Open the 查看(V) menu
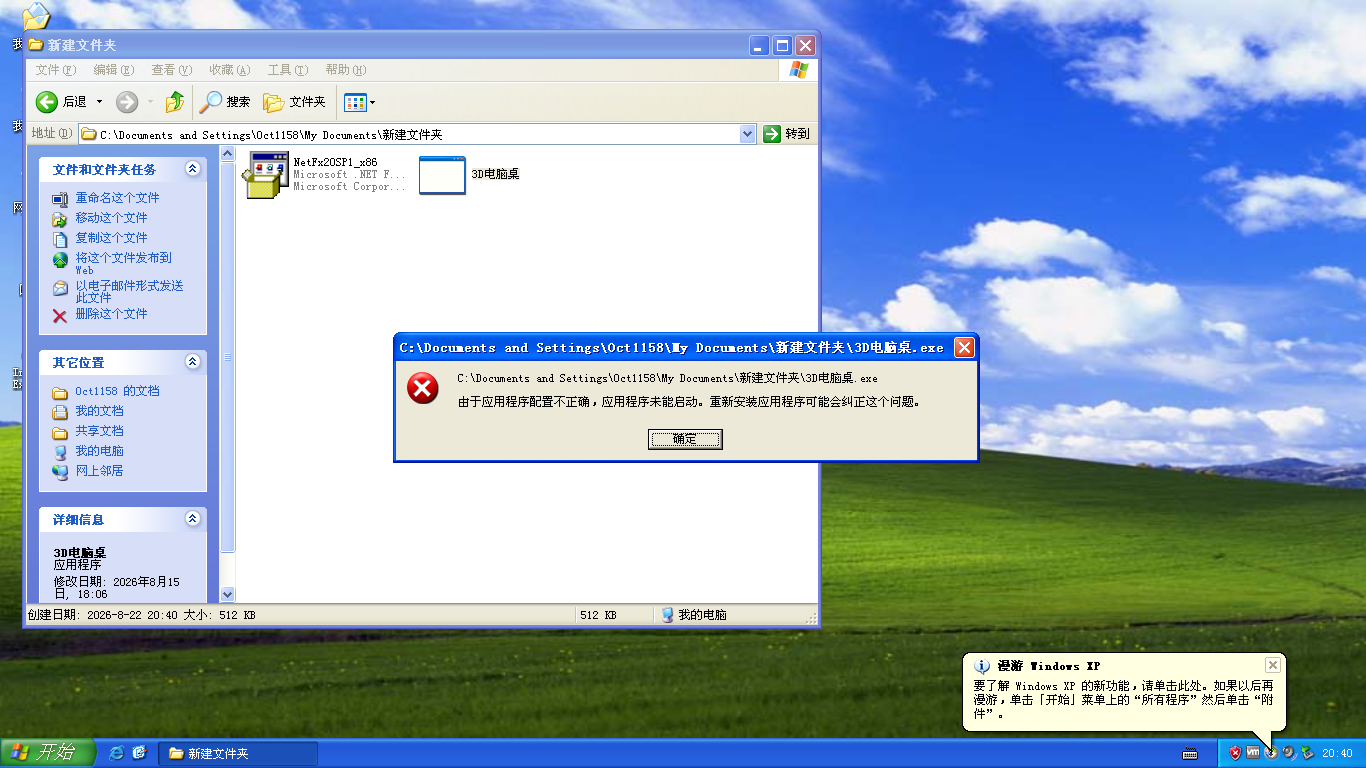 [171, 70]
